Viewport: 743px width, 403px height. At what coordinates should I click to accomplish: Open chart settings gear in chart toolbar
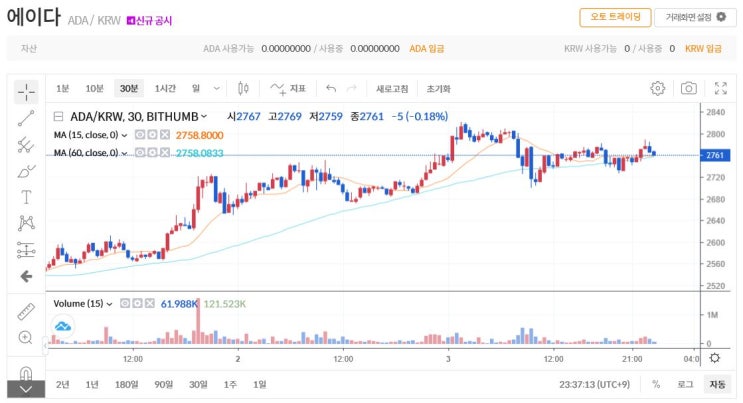658,88
